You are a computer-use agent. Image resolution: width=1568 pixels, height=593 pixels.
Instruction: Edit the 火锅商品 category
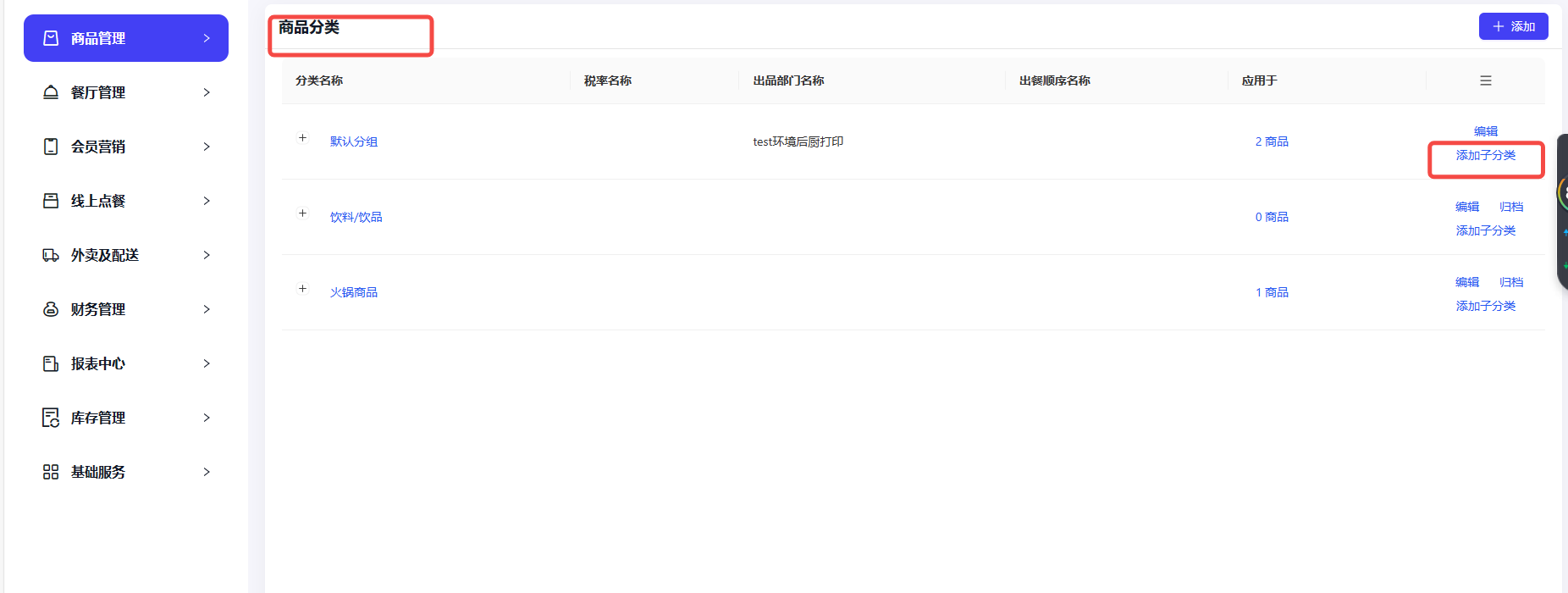1467,282
